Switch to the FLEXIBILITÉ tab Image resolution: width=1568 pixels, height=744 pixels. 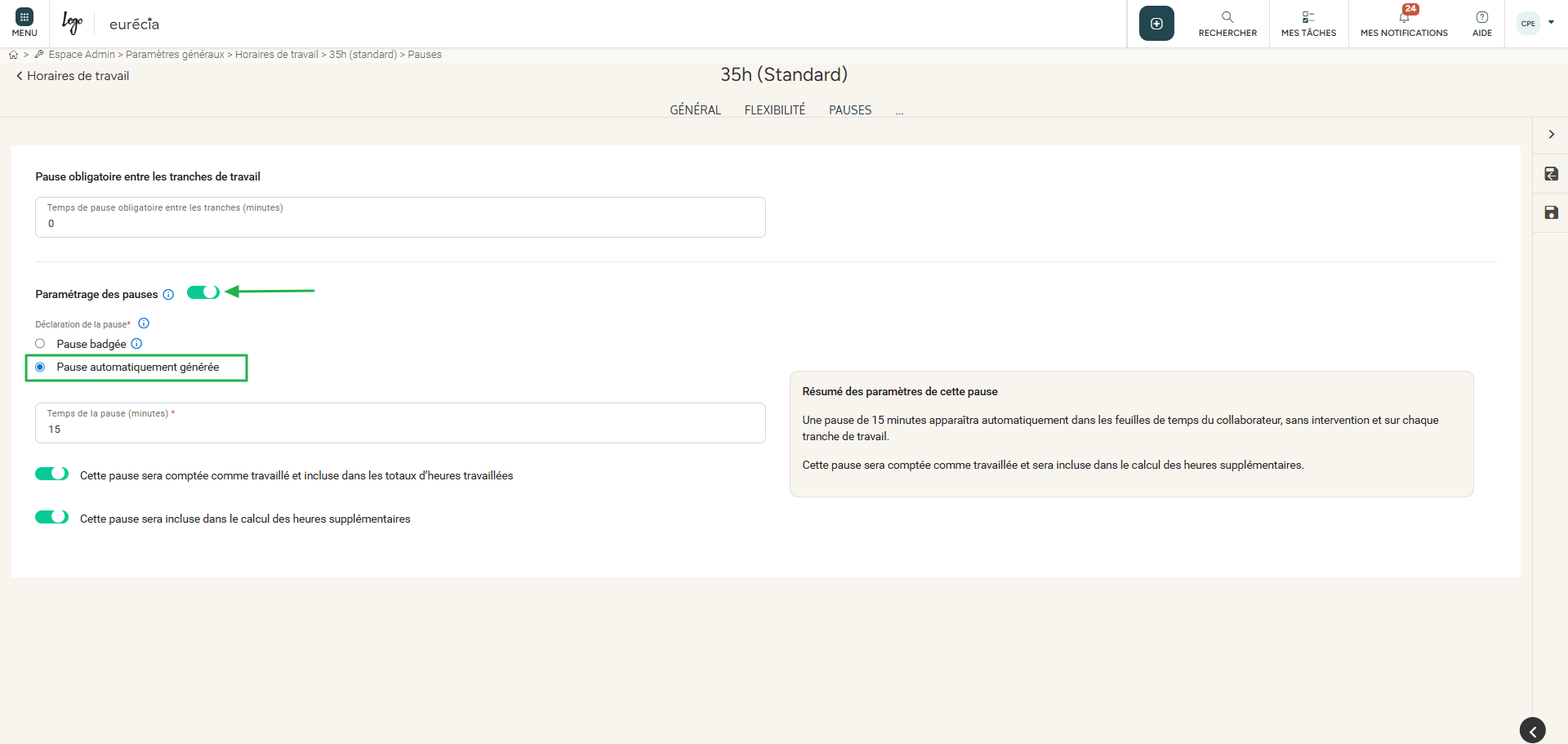click(x=774, y=110)
